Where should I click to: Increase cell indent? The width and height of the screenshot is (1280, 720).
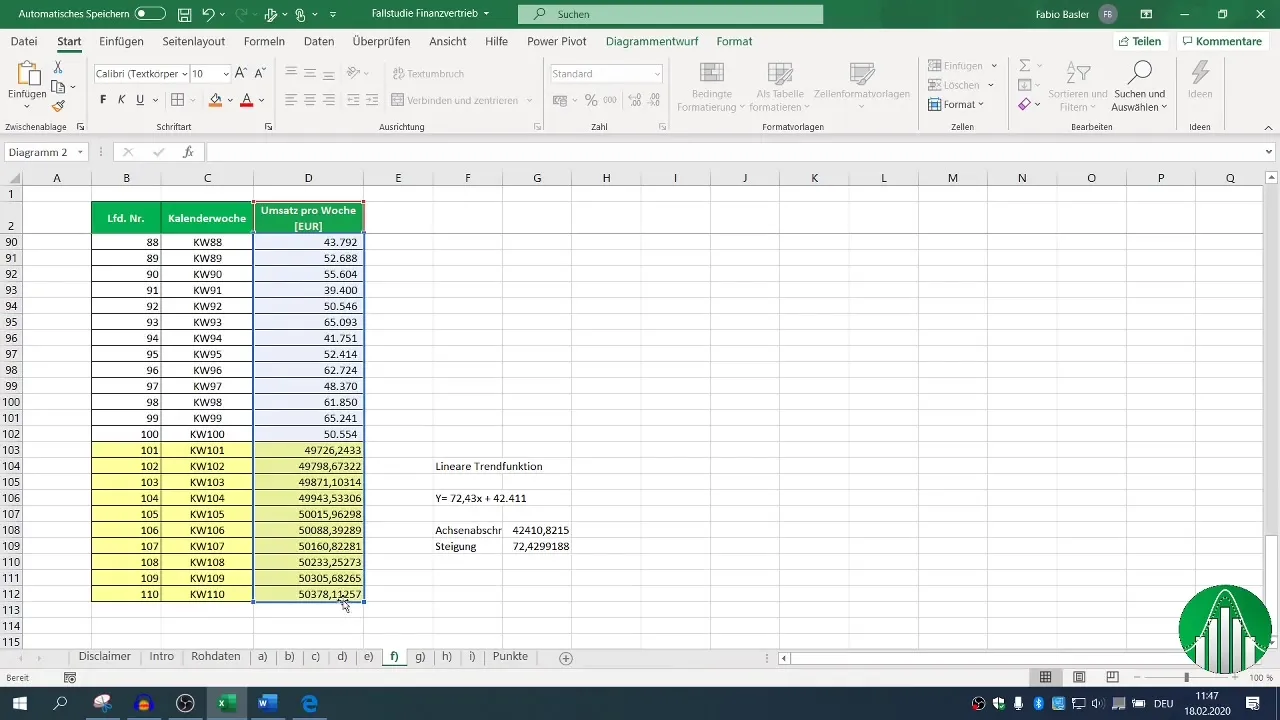point(372,100)
